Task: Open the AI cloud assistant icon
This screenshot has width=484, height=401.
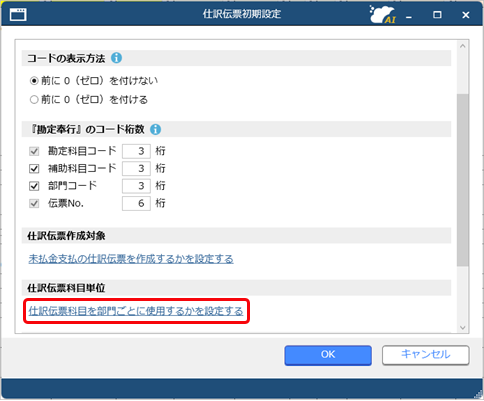Action: point(383,14)
